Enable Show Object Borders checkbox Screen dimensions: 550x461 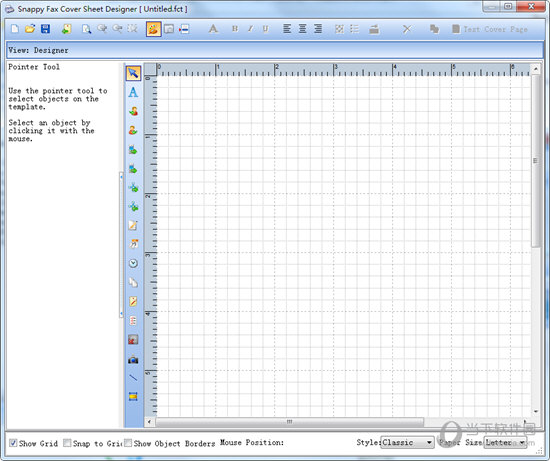pos(128,443)
